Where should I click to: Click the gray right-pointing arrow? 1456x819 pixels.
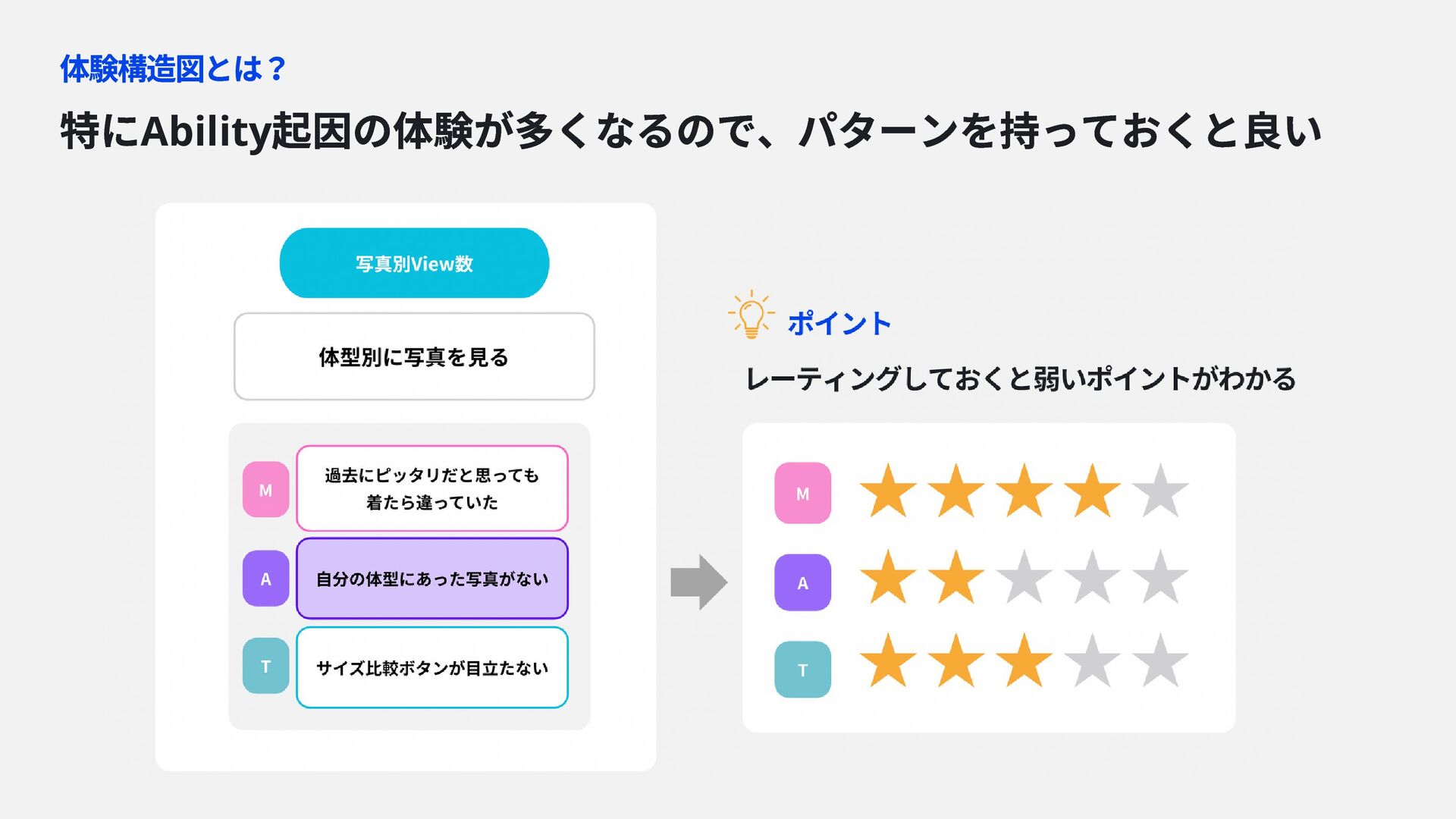[698, 582]
